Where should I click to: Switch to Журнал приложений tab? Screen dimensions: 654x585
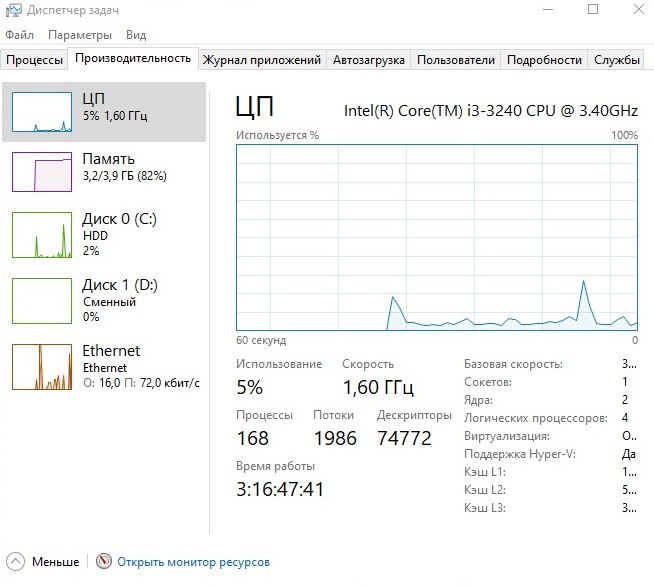(x=262, y=60)
